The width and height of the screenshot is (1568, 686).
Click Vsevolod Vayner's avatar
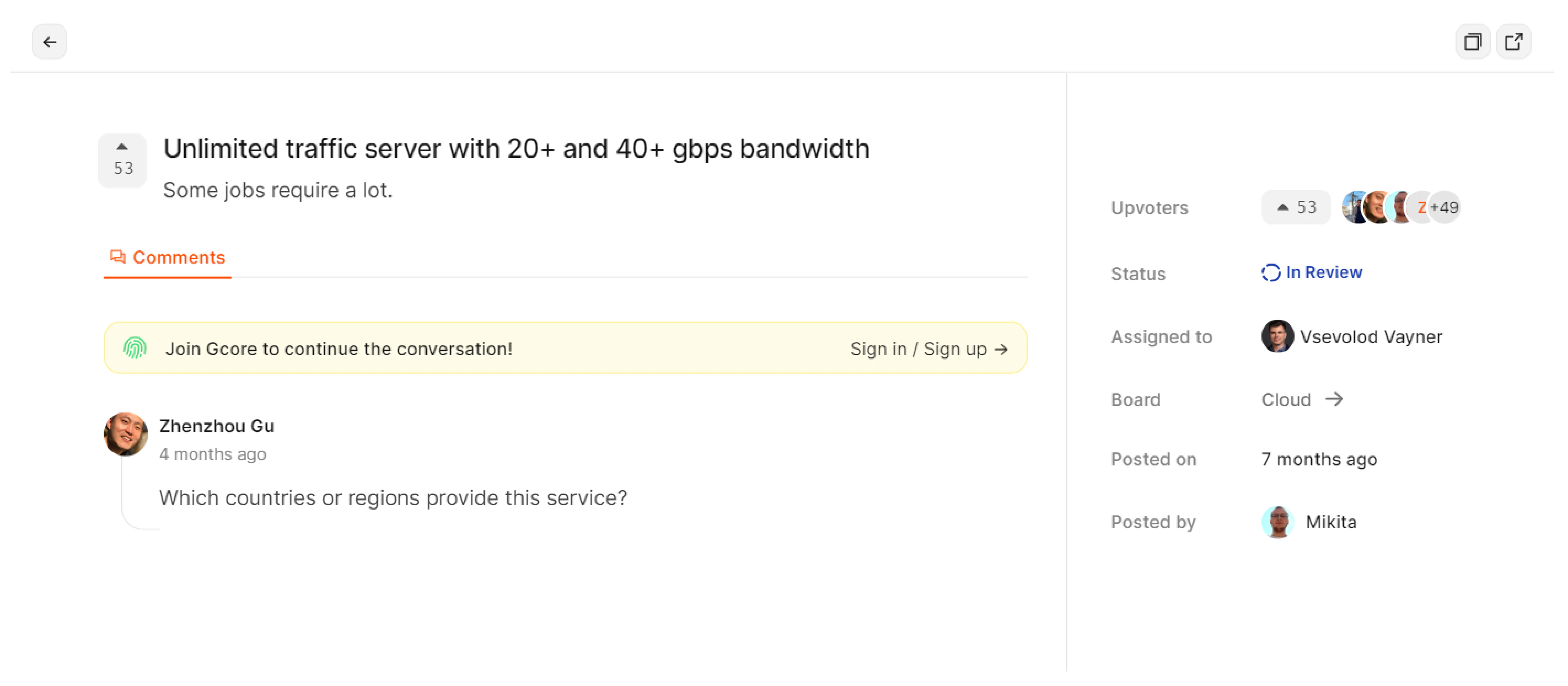[x=1277, y=337]
